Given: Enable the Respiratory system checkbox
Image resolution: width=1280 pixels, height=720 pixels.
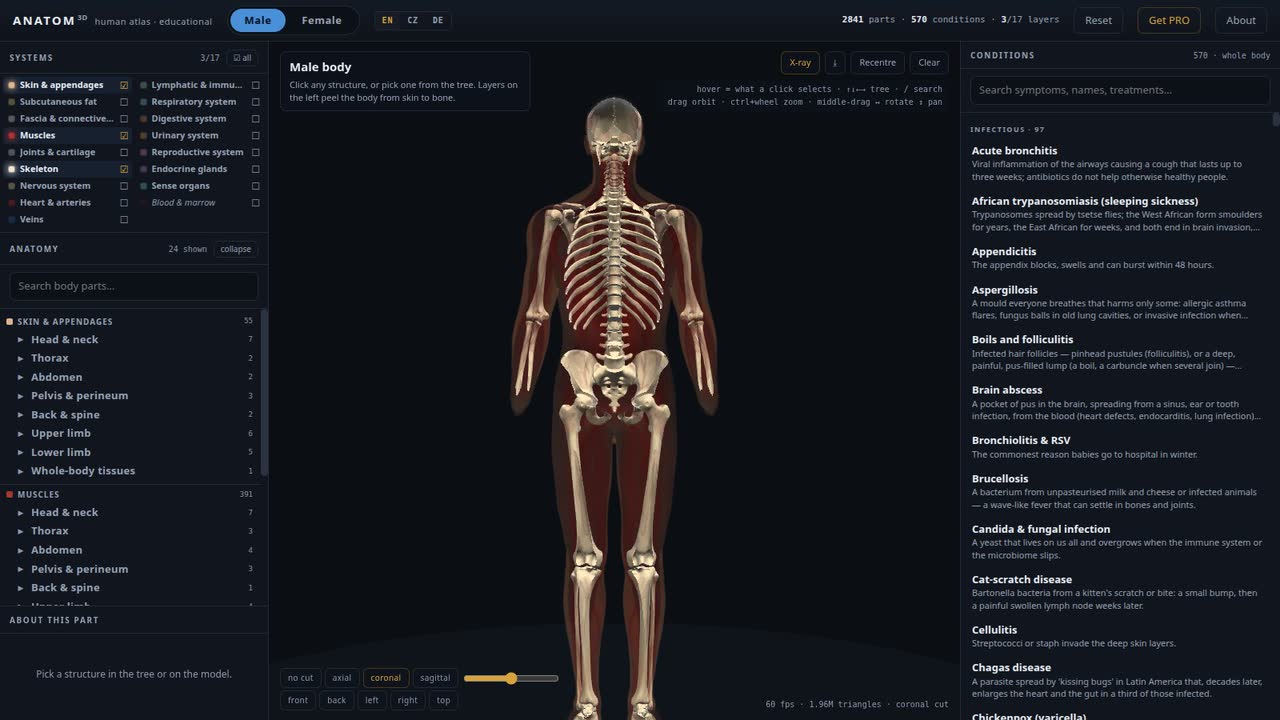Looking at the screenshot, I should coord(256,102).
